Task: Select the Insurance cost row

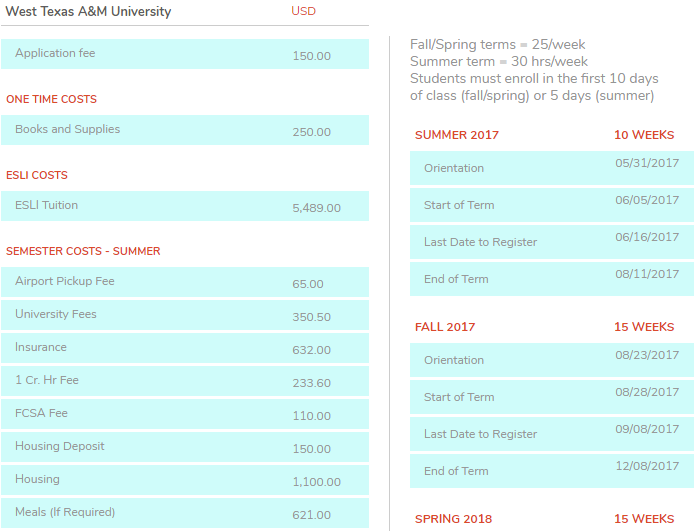Action: pyautogui.click(x=185, y=348)
